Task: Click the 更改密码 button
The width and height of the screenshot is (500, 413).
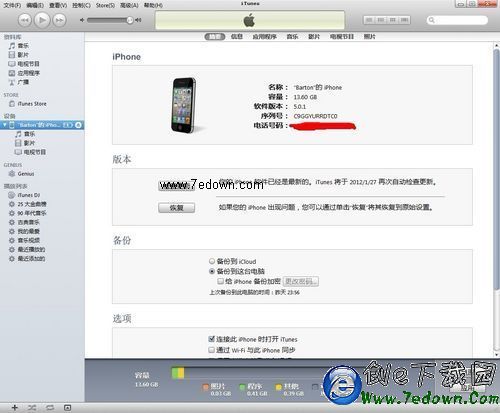Action: pos(301,281)
